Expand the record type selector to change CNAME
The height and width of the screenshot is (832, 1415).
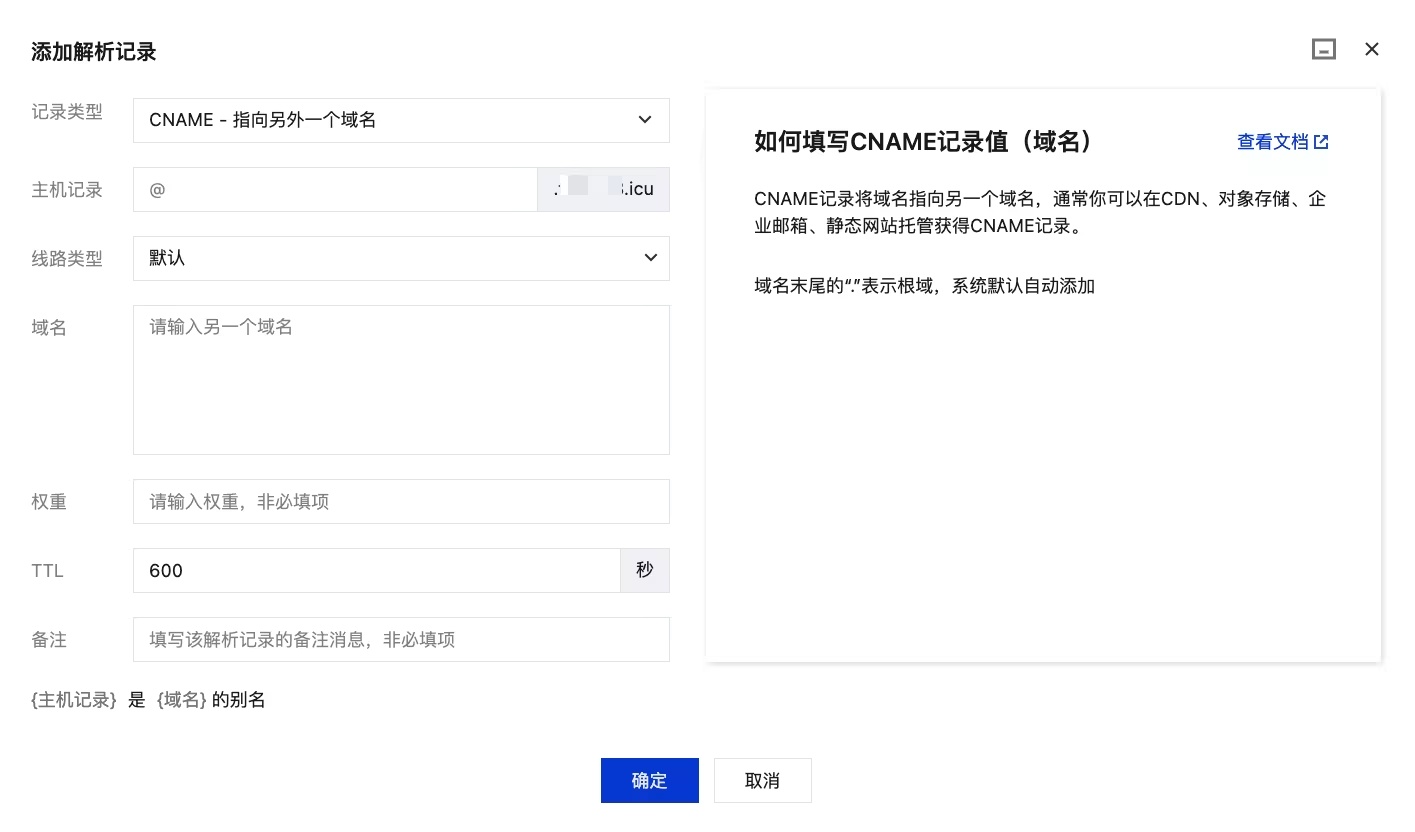click(400, 120)
